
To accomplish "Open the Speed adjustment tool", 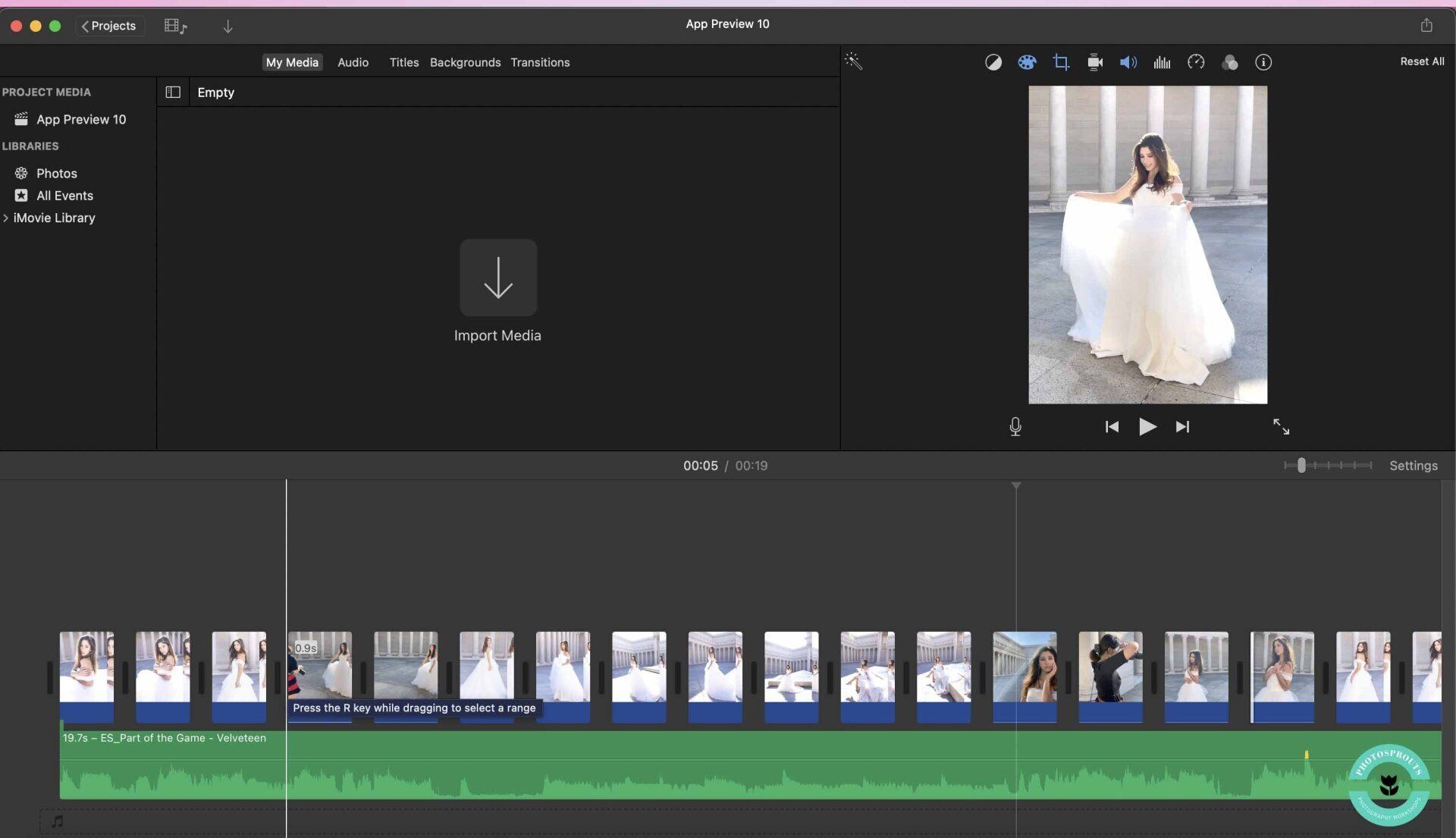I will point(1196,62).
